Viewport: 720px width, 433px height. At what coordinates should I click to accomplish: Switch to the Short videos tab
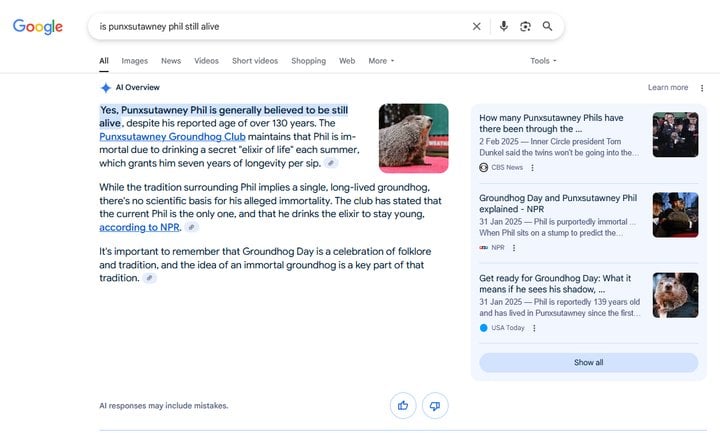[255, 61]
